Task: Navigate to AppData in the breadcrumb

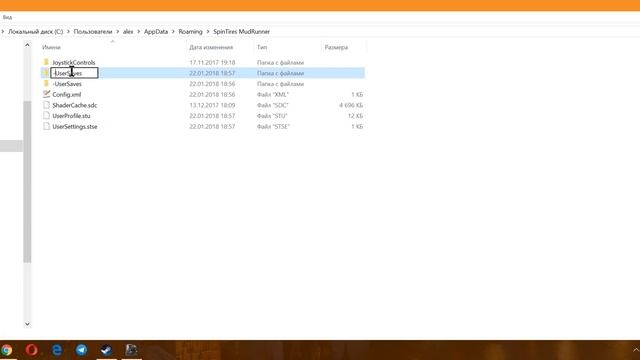Action: click(156, 31)
